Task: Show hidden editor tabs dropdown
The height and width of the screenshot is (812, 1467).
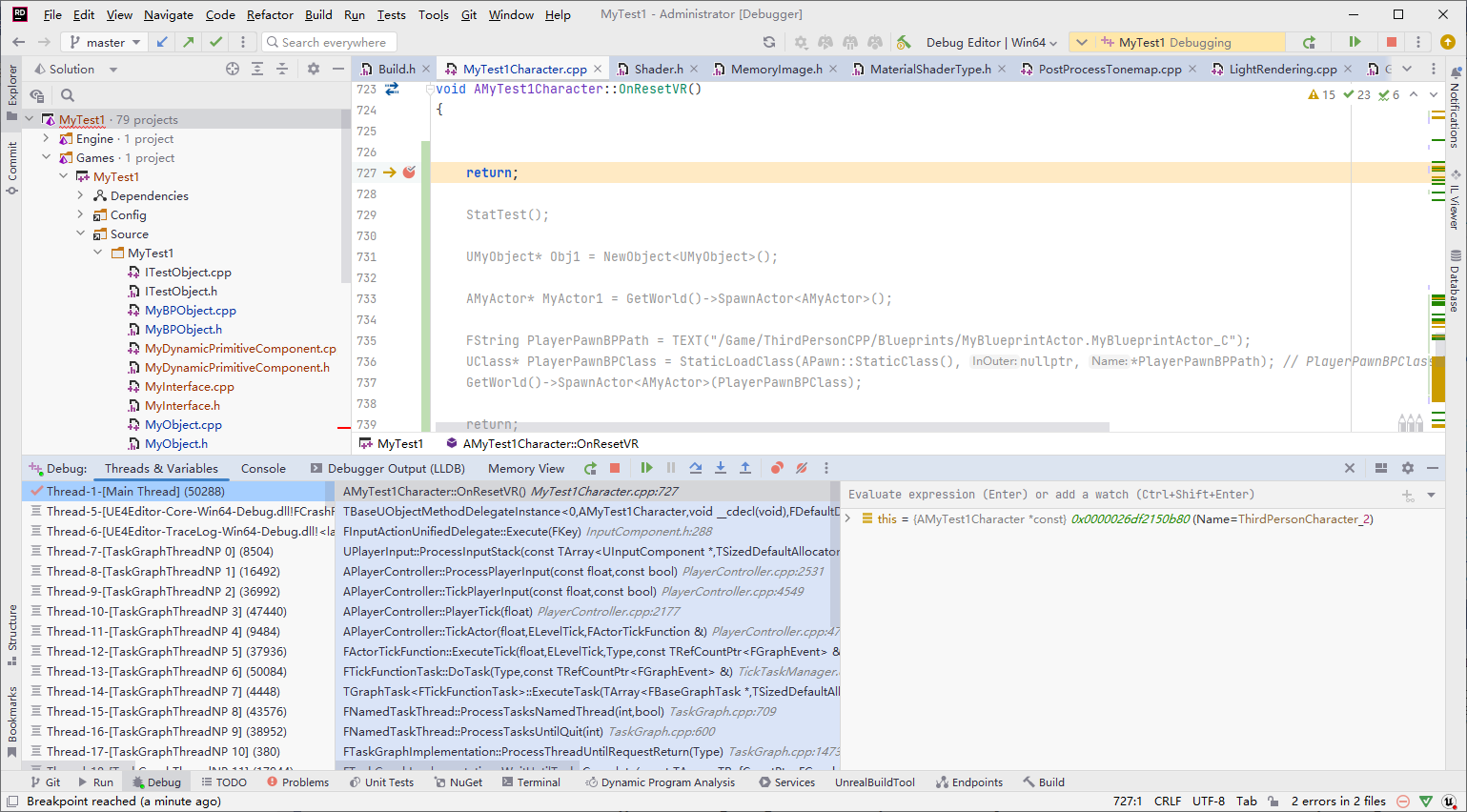Action: (1407, 69)
